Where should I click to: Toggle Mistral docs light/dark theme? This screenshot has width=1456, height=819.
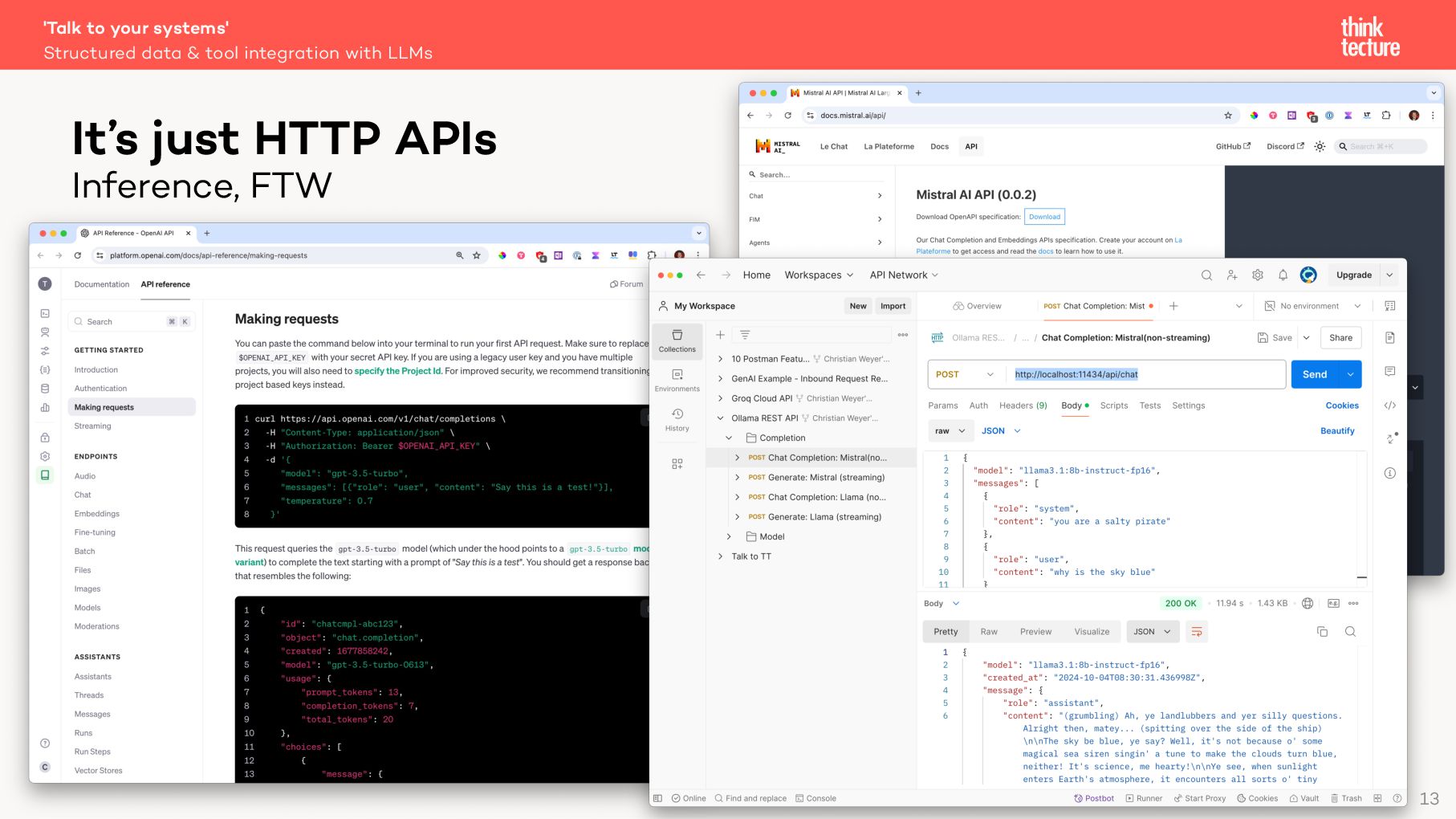pos(1320,147)
